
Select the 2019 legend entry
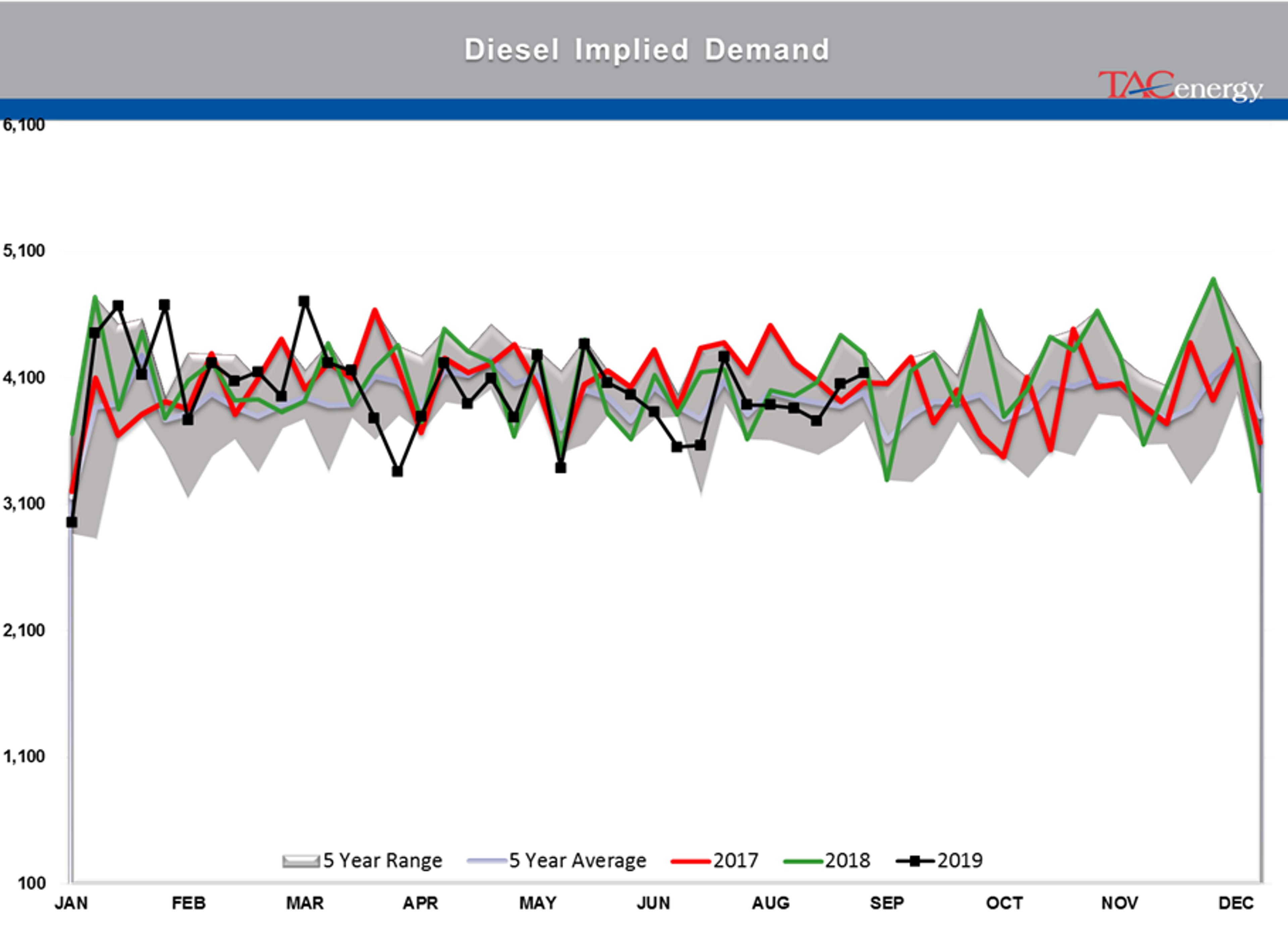[939, 861]
